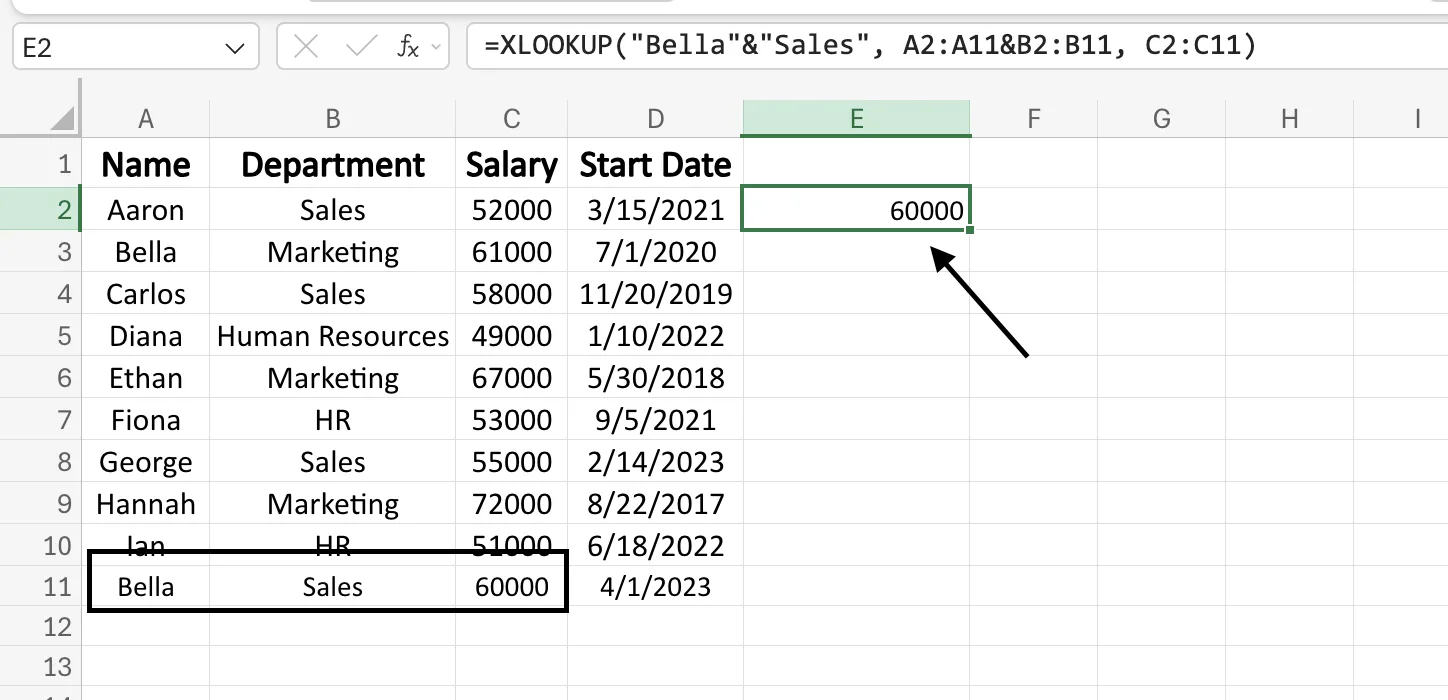Select column E header
1448x700 pixels.
coord(856,119)
